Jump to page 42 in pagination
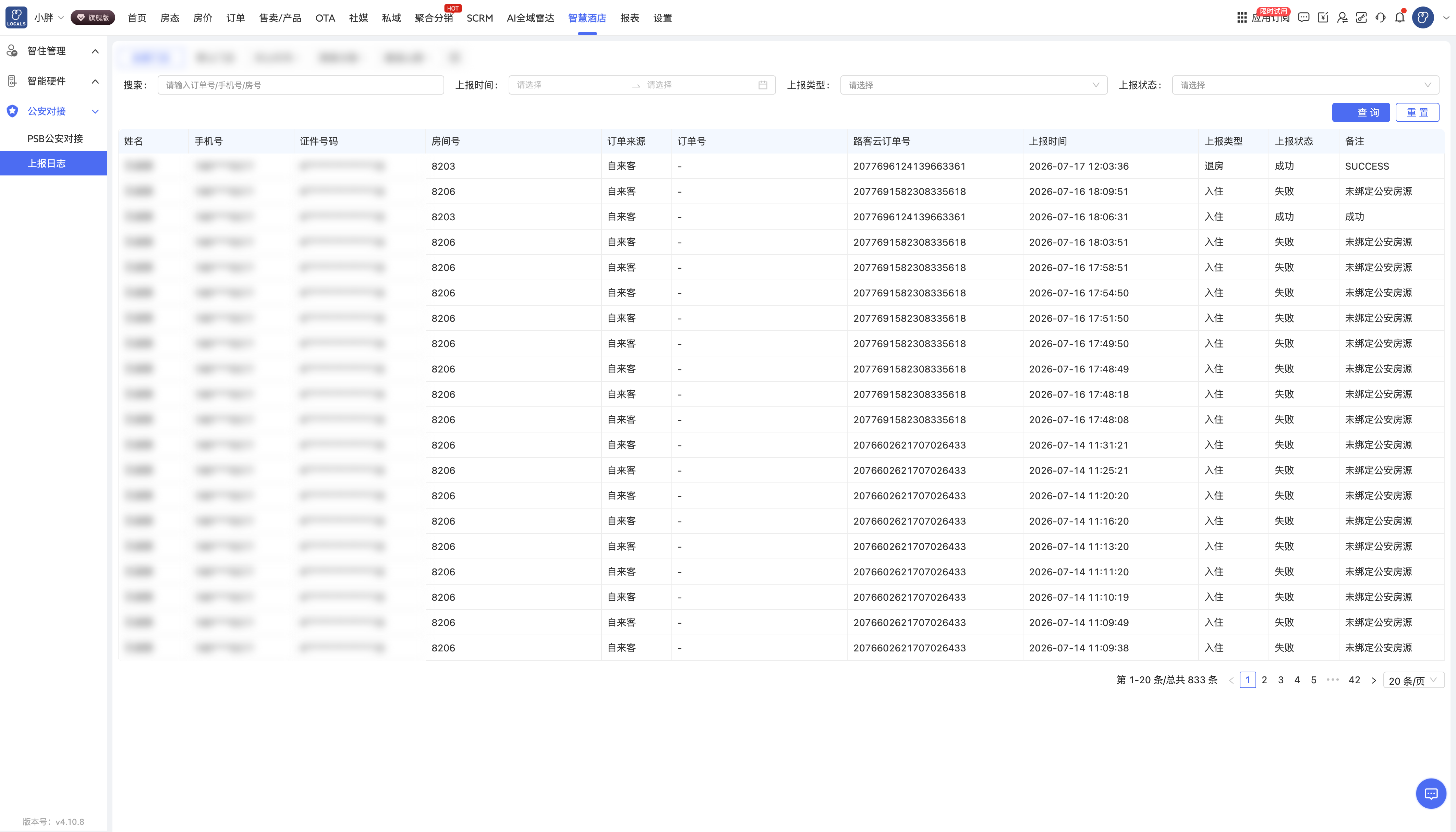 [x=1354, y=680]
